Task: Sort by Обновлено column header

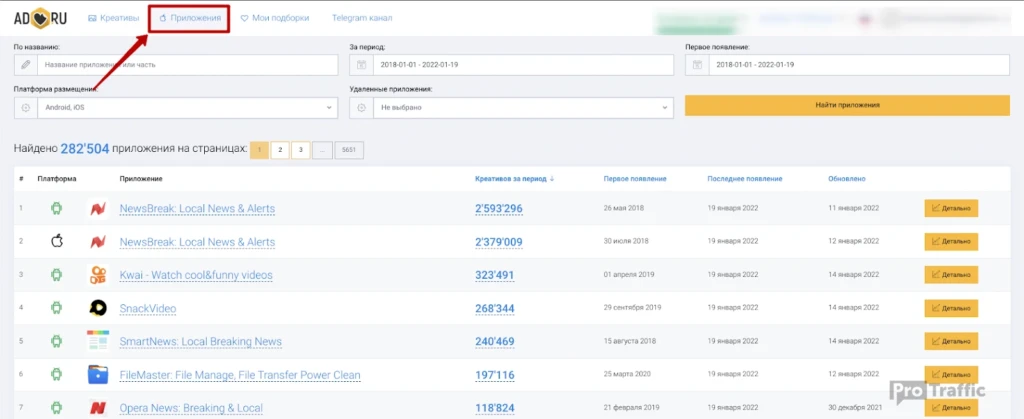Action: [x=847, y=179]
